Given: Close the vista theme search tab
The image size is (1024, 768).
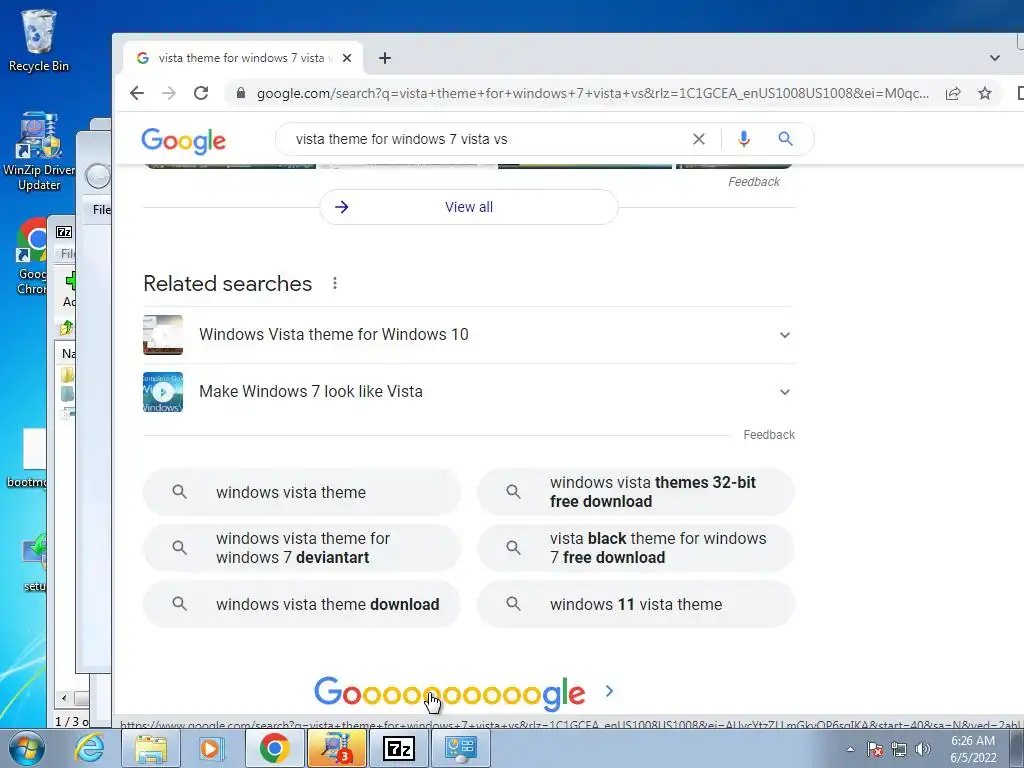Looking at the screenshot, I should 347,58.
